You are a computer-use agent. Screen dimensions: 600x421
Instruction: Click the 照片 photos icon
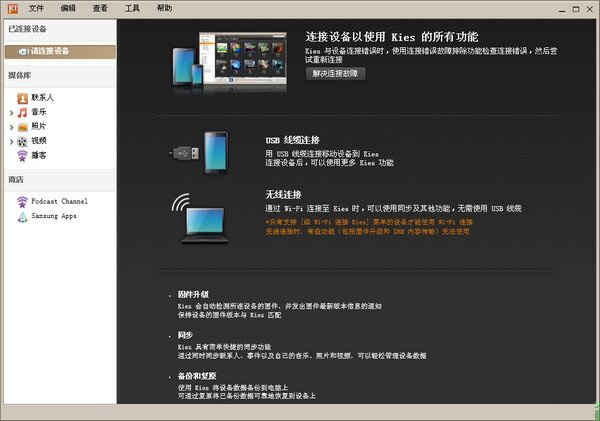pyautogui.click(x=22, y=126)
